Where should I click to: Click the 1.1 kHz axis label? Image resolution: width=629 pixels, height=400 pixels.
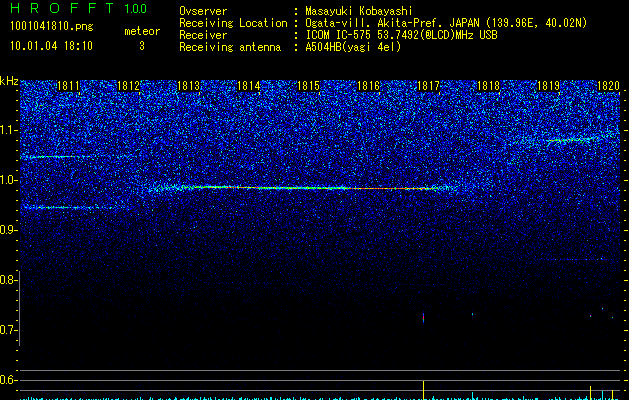pyautogui.click(x=9, y=130)
